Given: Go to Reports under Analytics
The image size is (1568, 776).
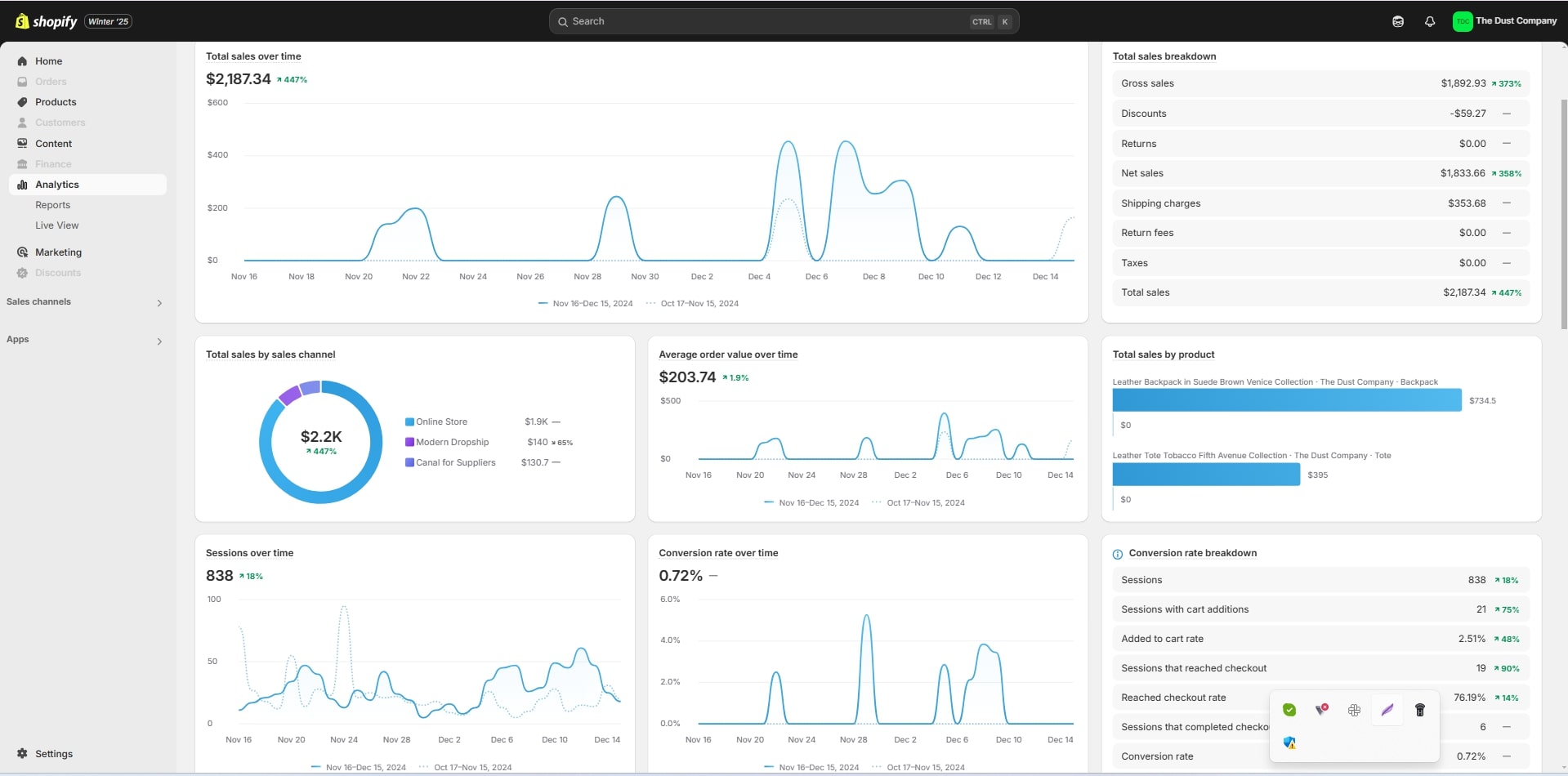Looking at the screenshot, I should point(52,205).
